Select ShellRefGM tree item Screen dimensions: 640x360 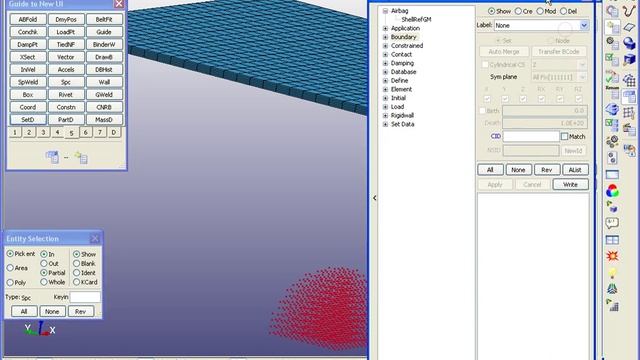click(416, 20)
